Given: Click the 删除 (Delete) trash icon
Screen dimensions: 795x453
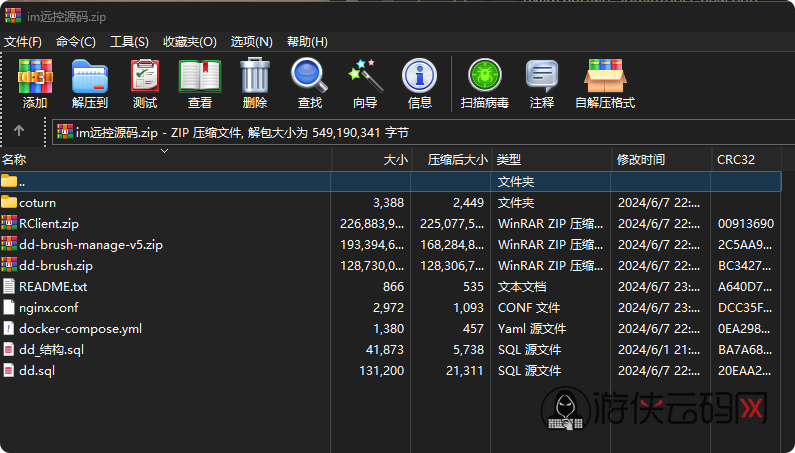Looking at the screenshot, I should pyautogui.click(x=255, y=83).
